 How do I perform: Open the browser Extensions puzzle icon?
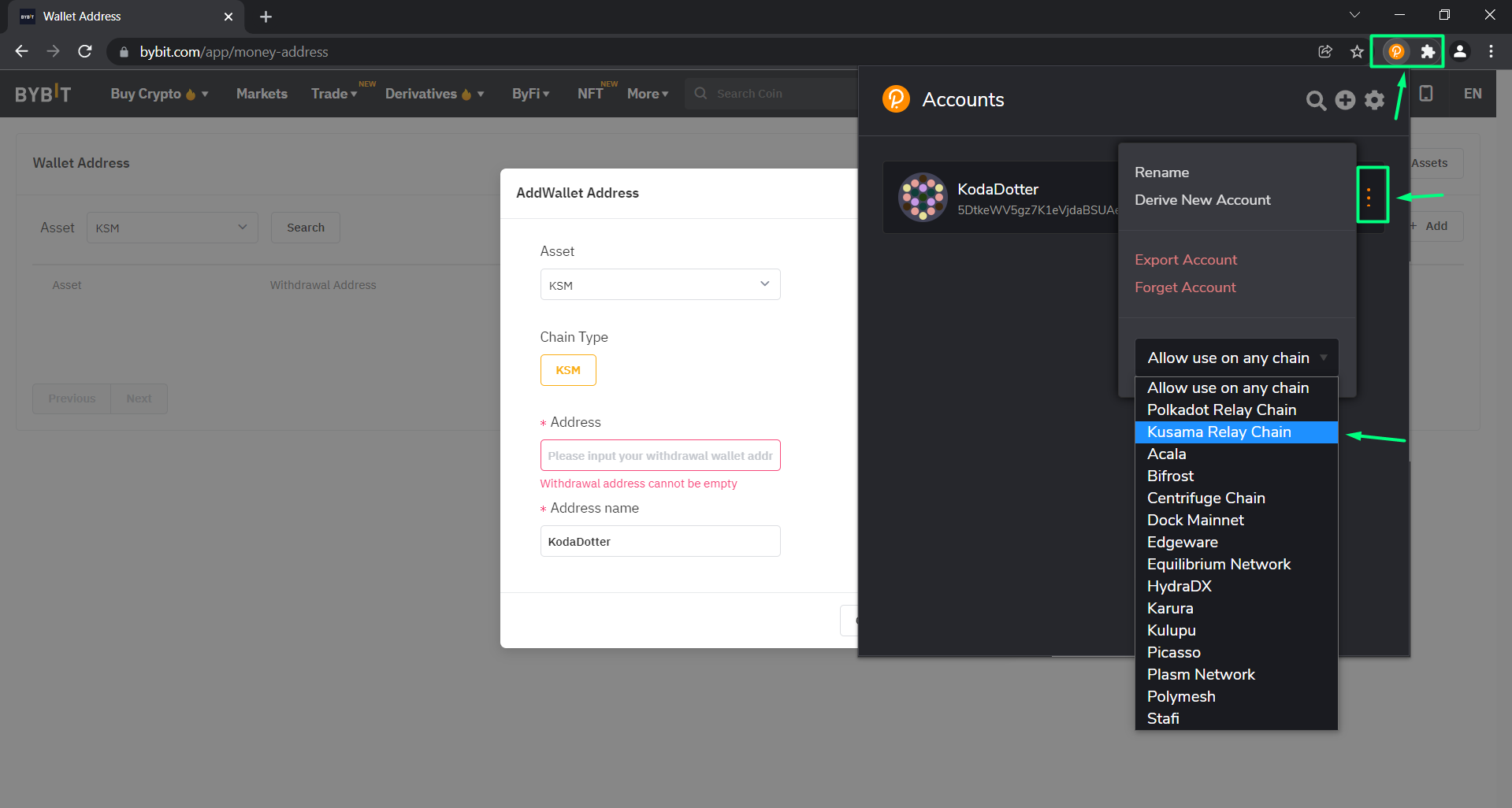pyautogui.click(x=1427, y=52)
